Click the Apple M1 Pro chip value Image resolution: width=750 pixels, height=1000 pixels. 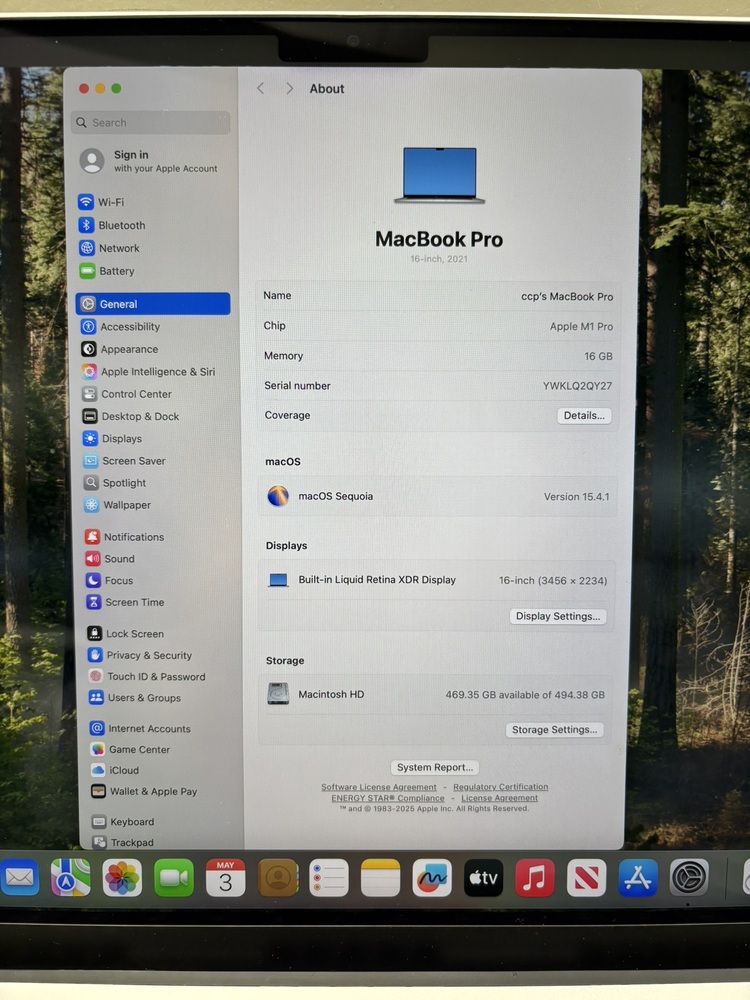point(581,327)
